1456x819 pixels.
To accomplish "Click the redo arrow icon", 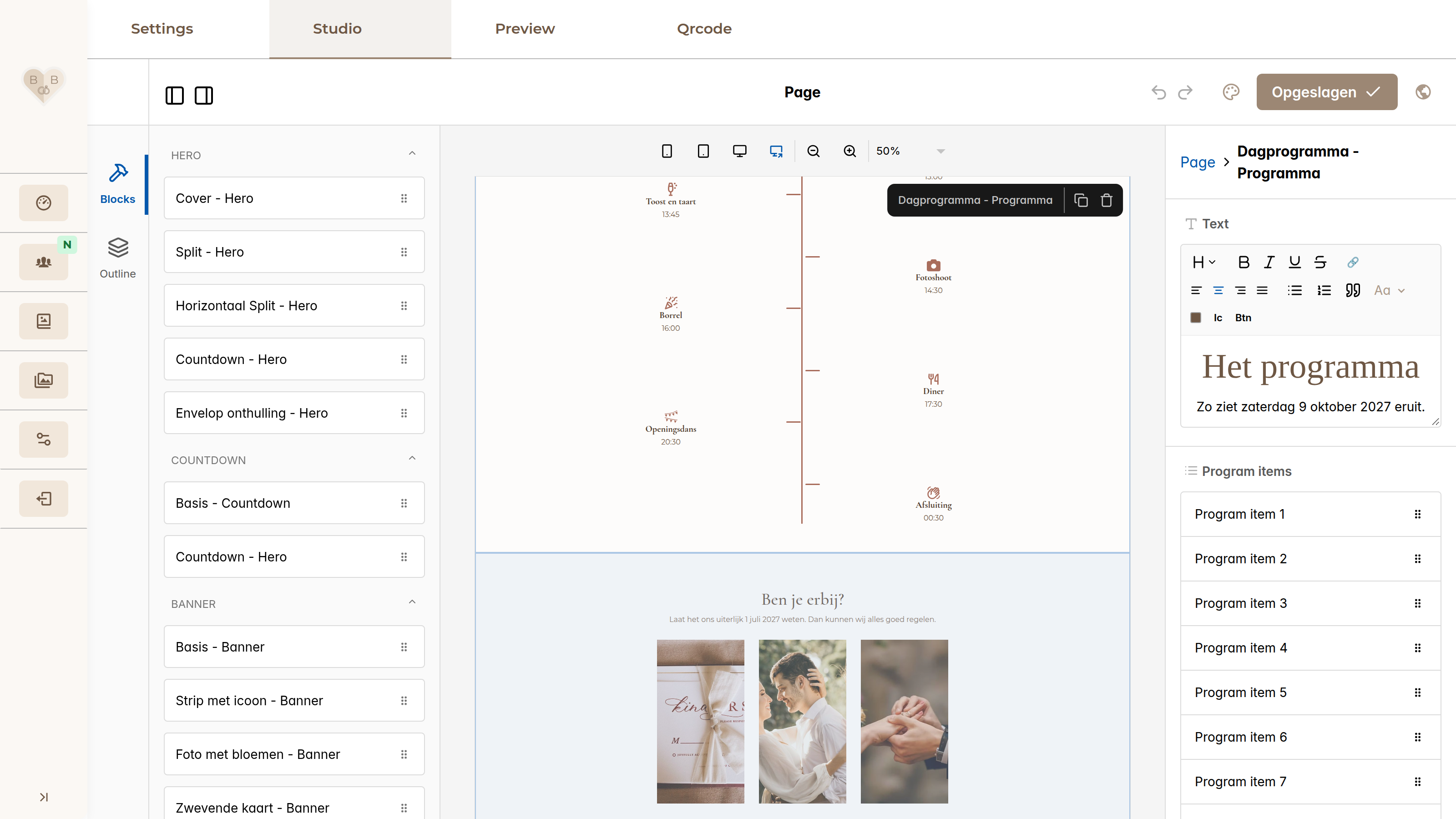I will tap(1185, 92).
